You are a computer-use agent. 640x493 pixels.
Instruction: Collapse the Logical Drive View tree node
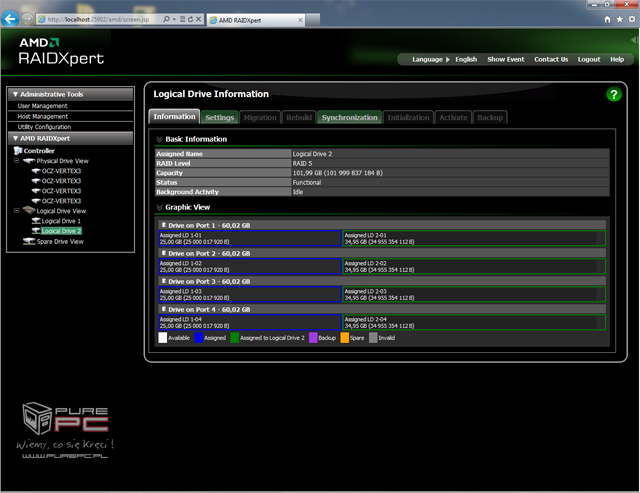click(16, 211)
